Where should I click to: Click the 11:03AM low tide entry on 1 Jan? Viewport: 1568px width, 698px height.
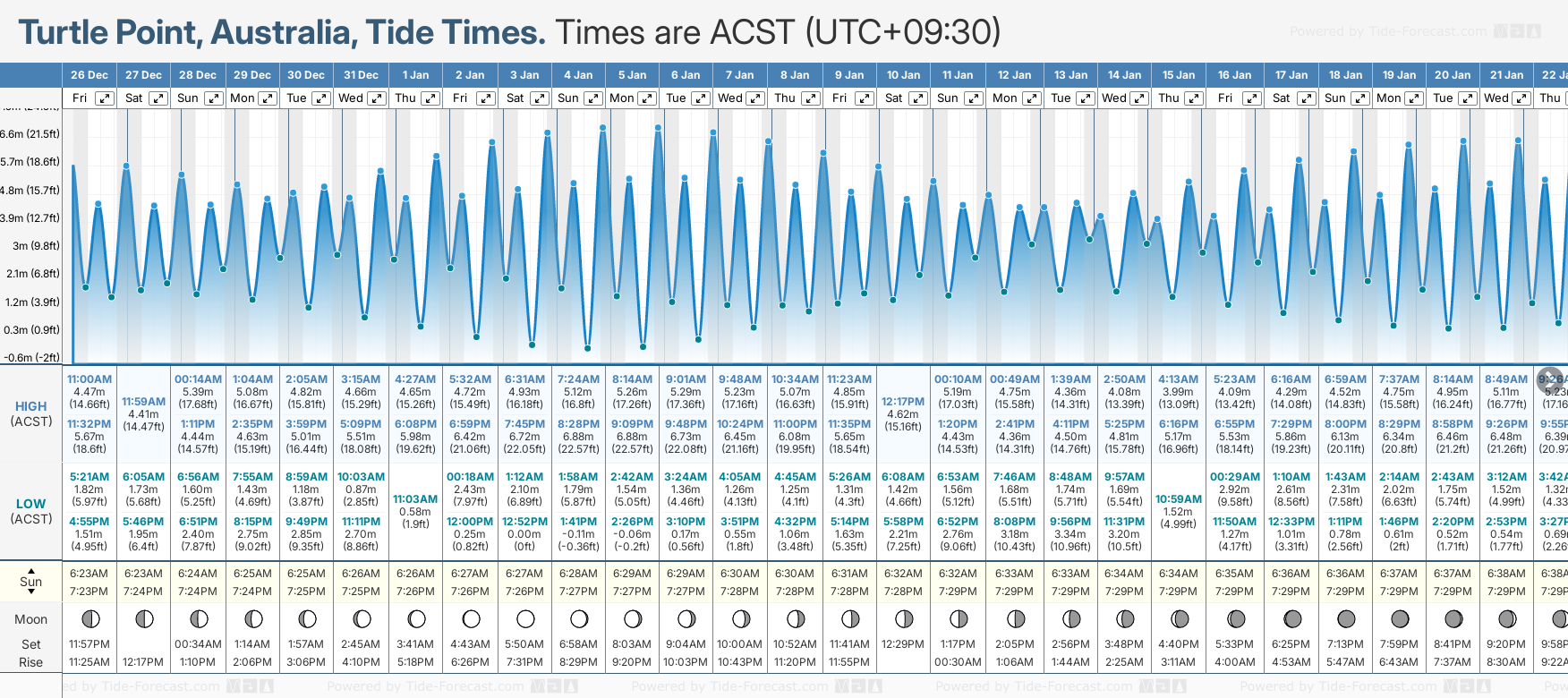coord(415,499)
